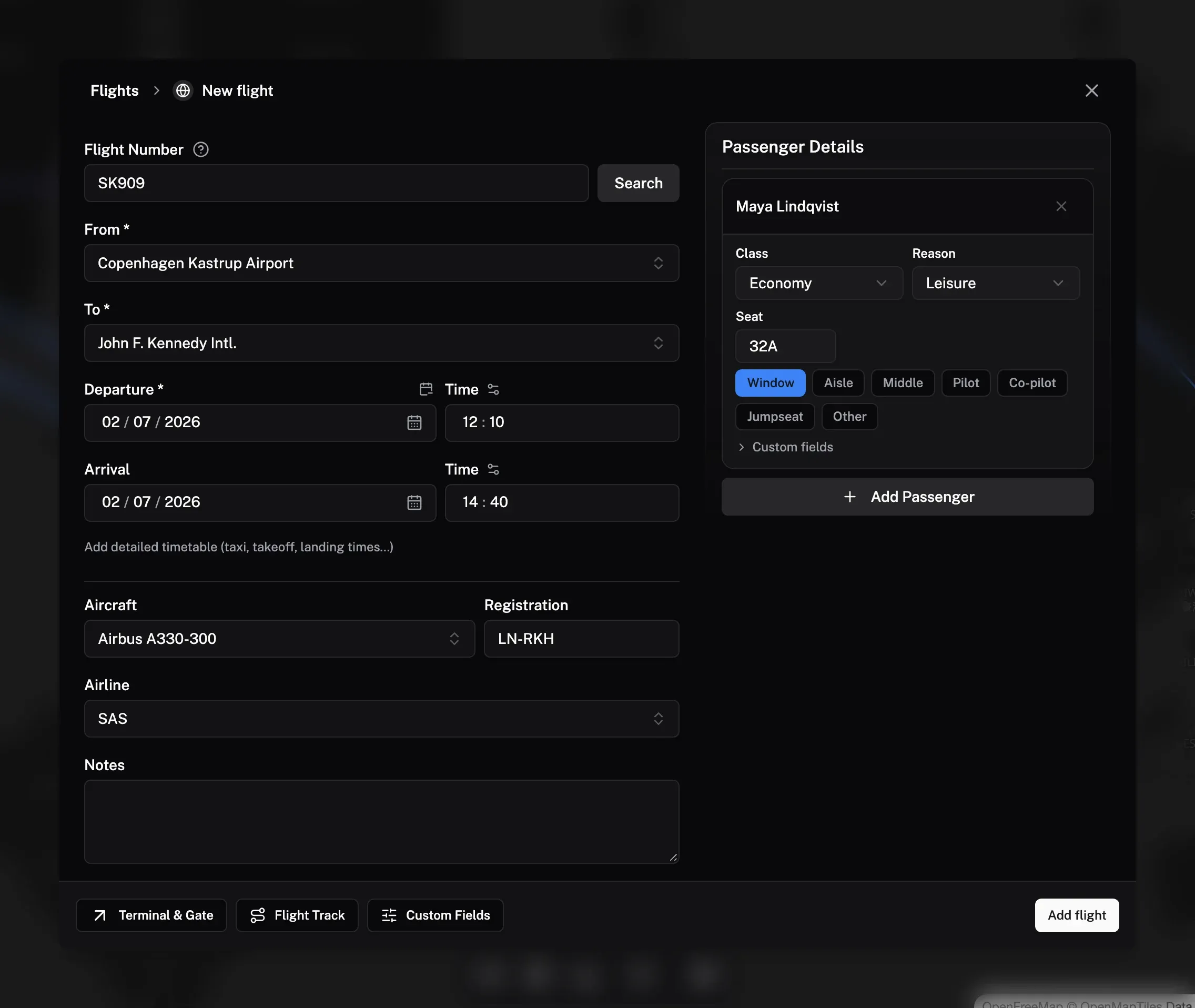Click the arrow icon on Terminal & Gate
The width and height of the screenshot is (1195, 1008).
100,915
